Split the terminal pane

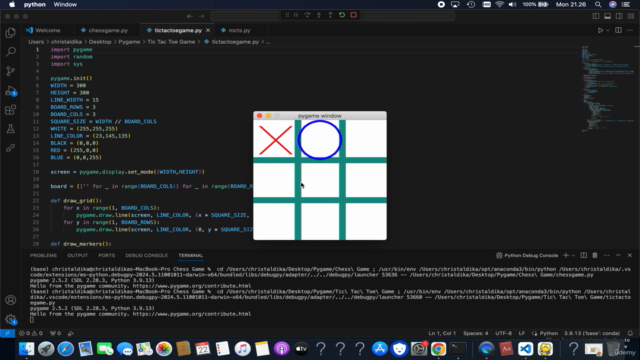coord(584,256)
